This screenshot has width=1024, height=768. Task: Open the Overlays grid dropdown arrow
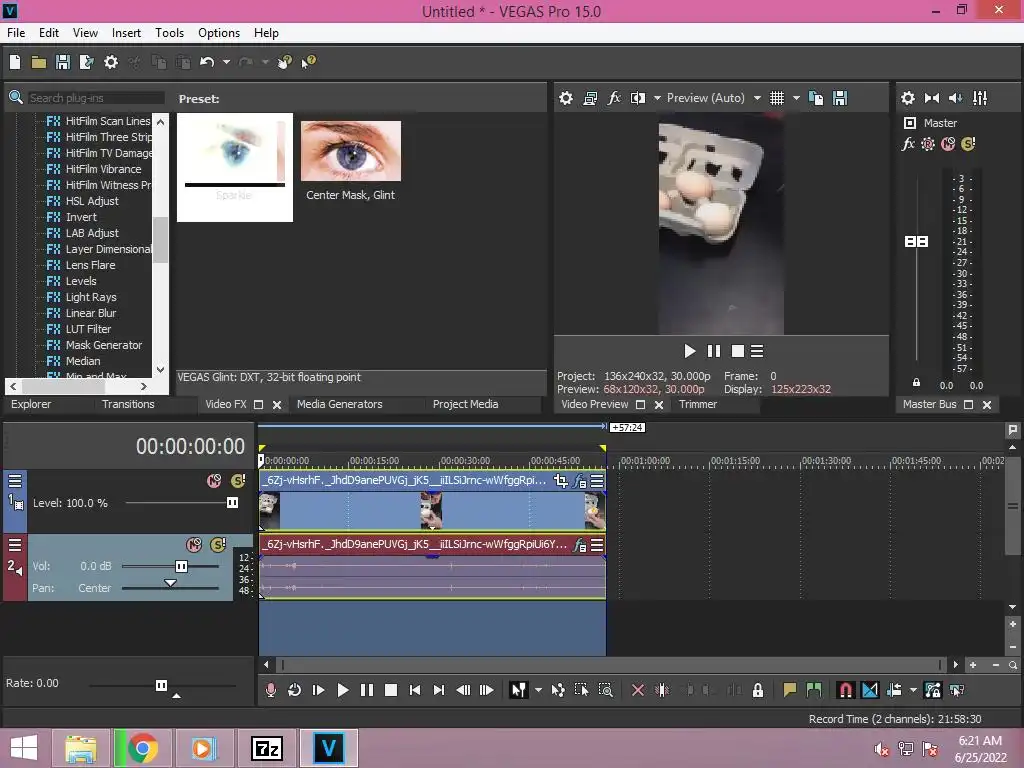(796, 98)
